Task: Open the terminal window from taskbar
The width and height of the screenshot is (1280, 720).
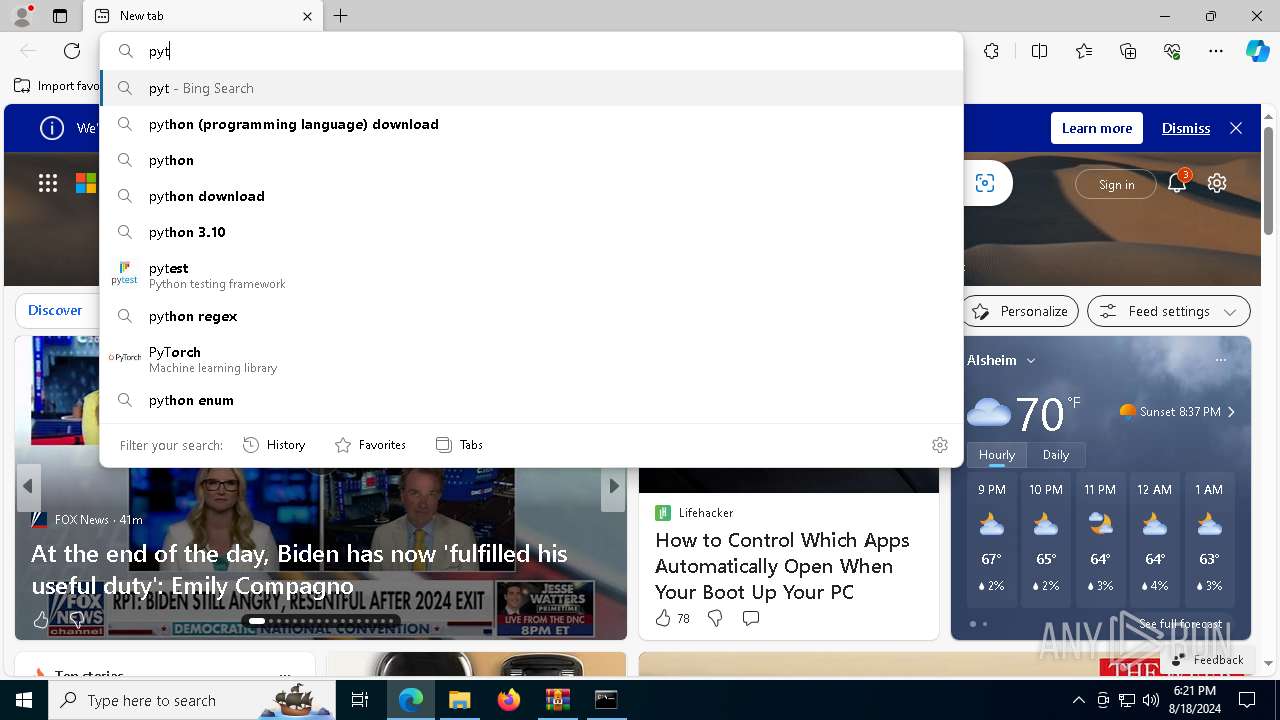Action: tap(606, 700)
